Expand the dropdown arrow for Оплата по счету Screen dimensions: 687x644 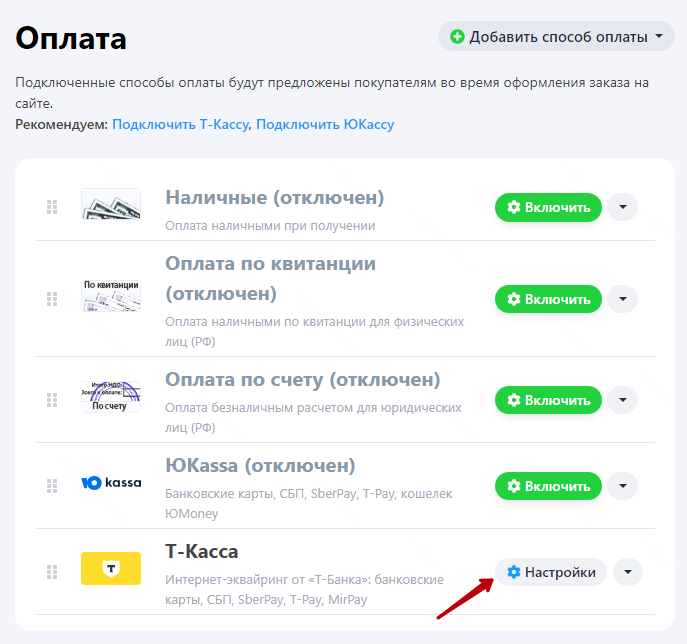point(623,400)
